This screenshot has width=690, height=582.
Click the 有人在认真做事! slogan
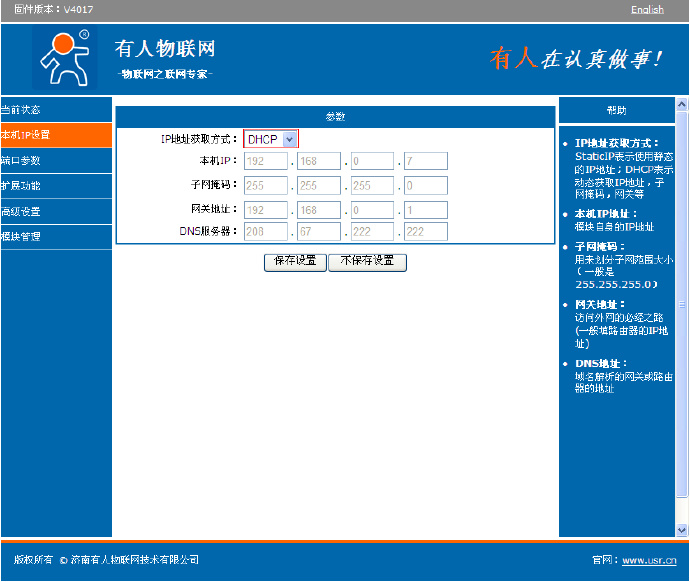[x=576, y=59]
